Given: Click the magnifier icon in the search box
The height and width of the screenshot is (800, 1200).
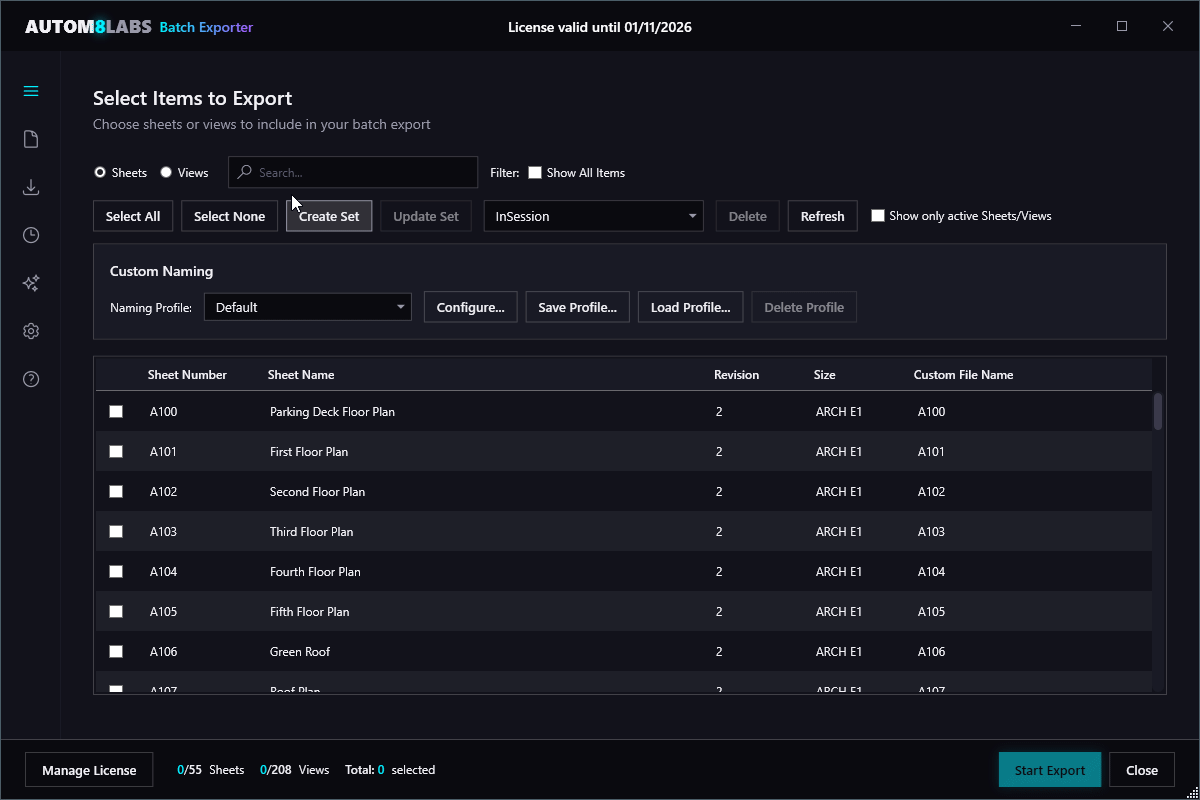Looking at the screenshot, I should 243,172.
